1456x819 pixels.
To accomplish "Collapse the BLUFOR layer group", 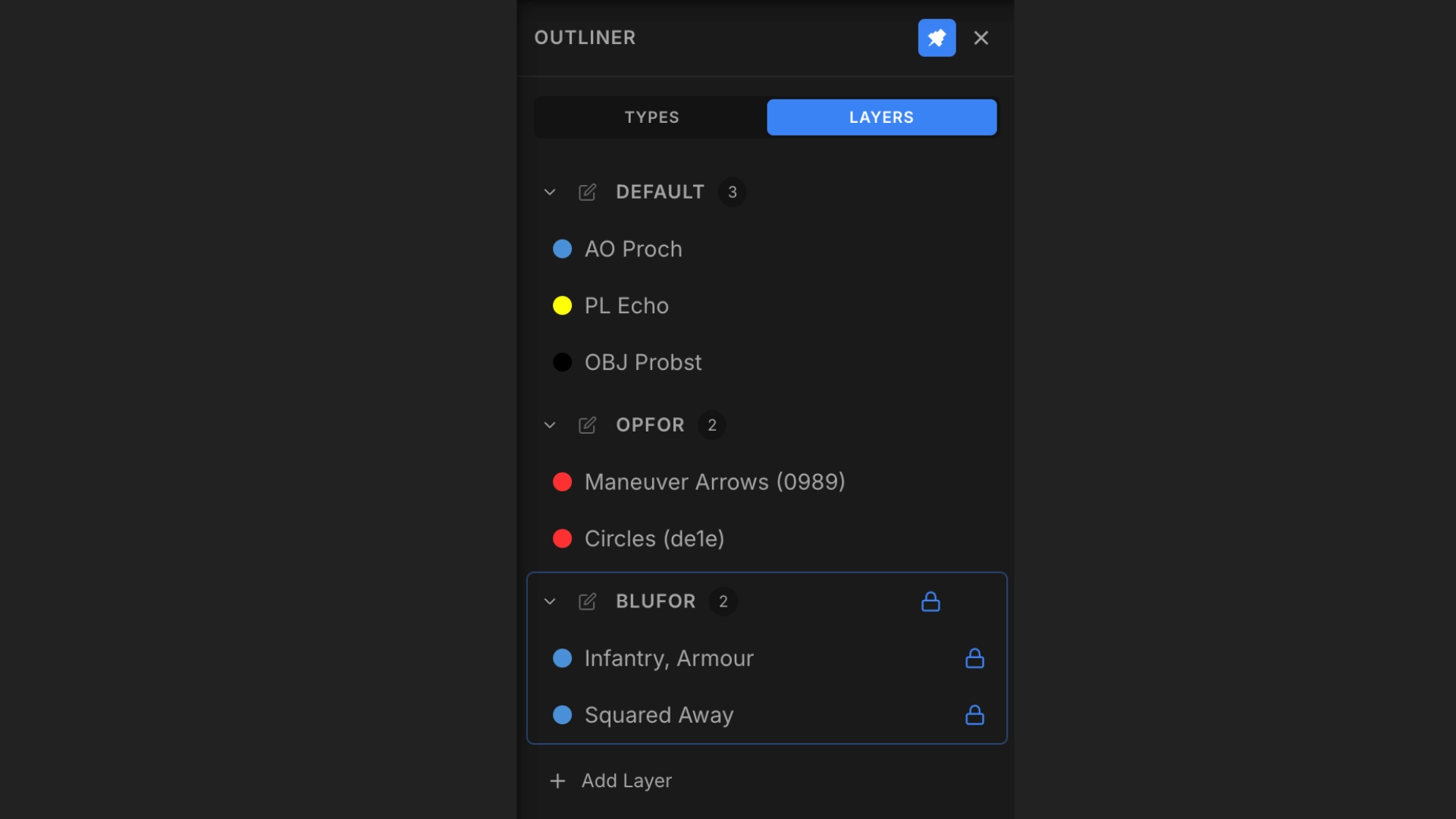I will [x=550, y=601].
